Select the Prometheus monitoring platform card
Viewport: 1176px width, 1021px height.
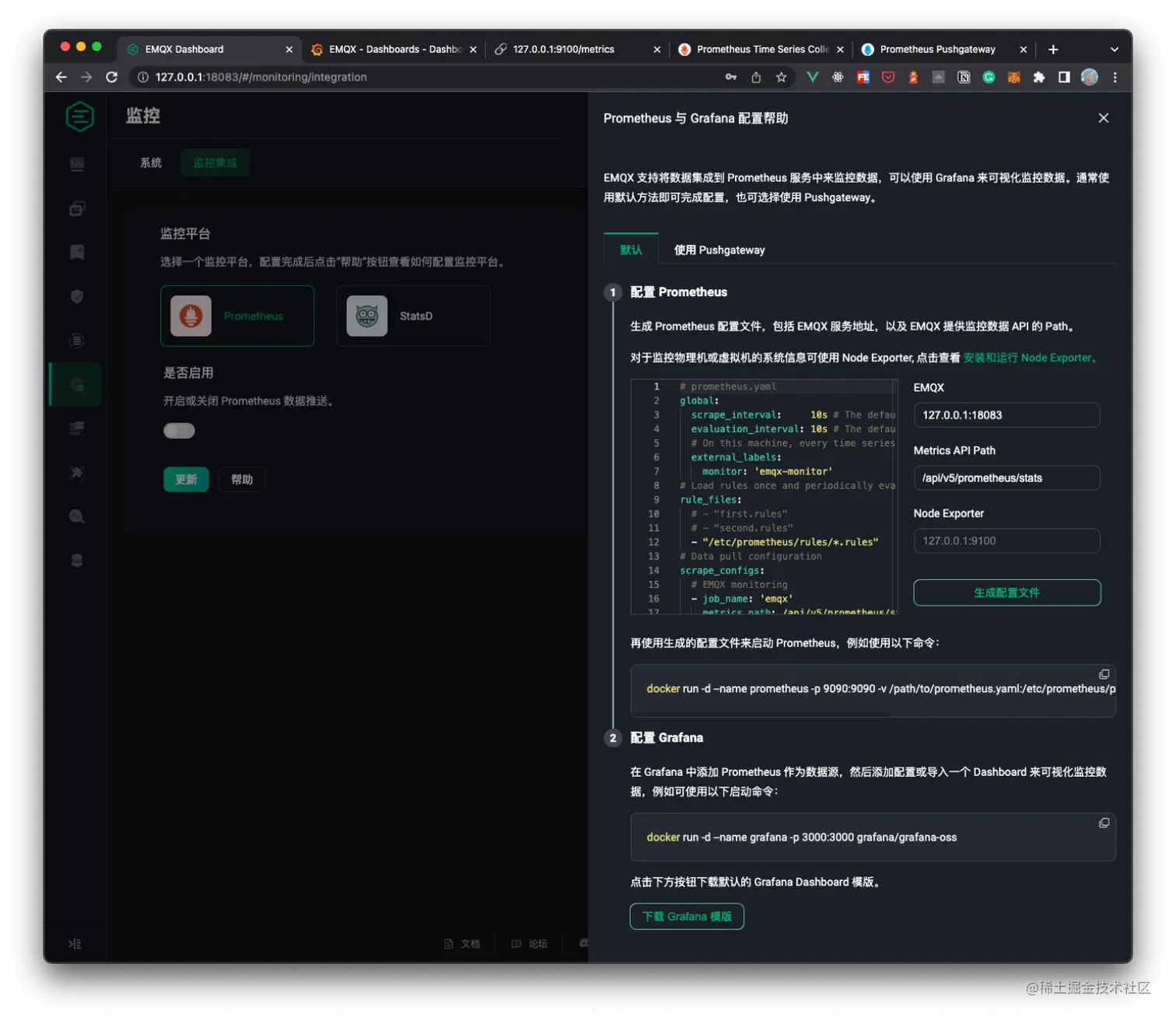(236, 316)
